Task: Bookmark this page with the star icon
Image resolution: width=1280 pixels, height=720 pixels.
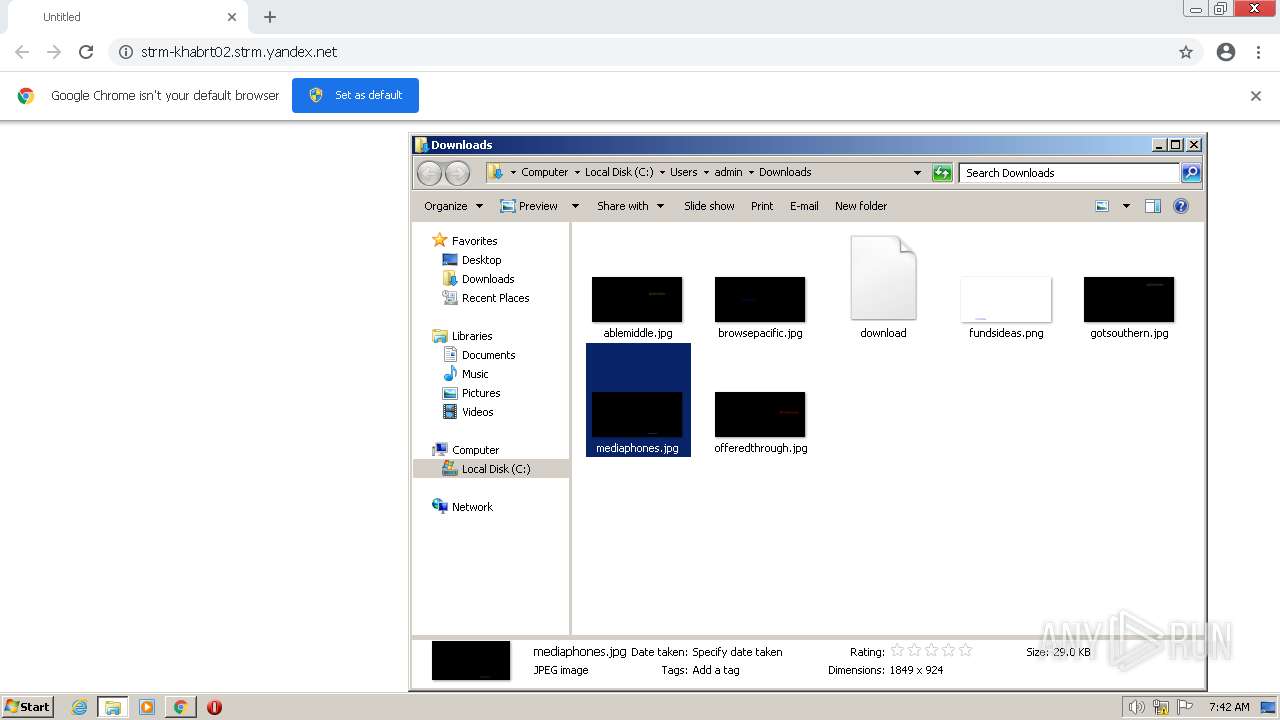Action: (x=1186, y=52)
